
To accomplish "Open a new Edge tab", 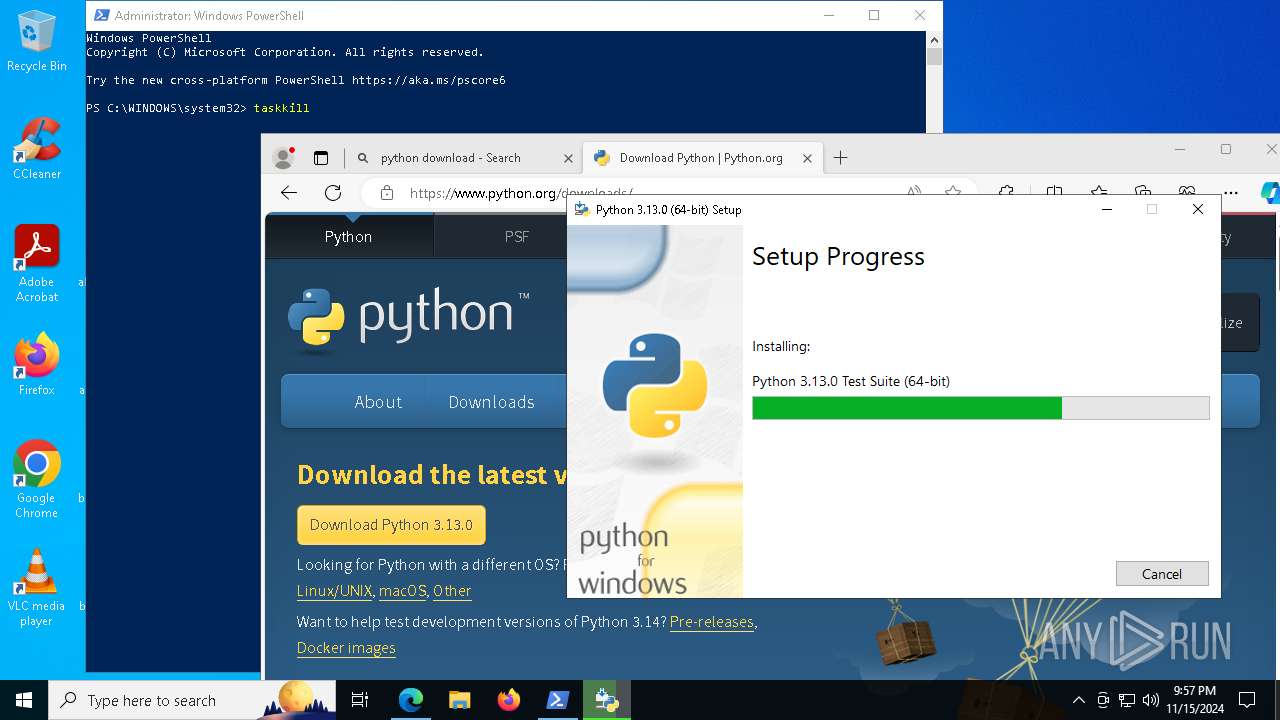I will tap(841, 158).
